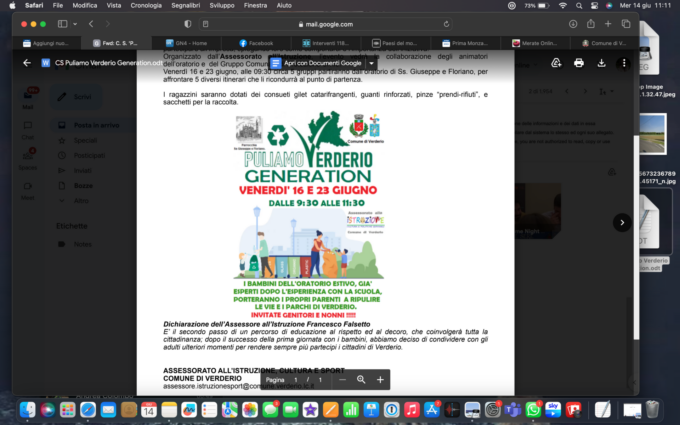Viewport: 680px width, 425px height.
Task: Open the Sviluppo menu
Action: [222, 5]
